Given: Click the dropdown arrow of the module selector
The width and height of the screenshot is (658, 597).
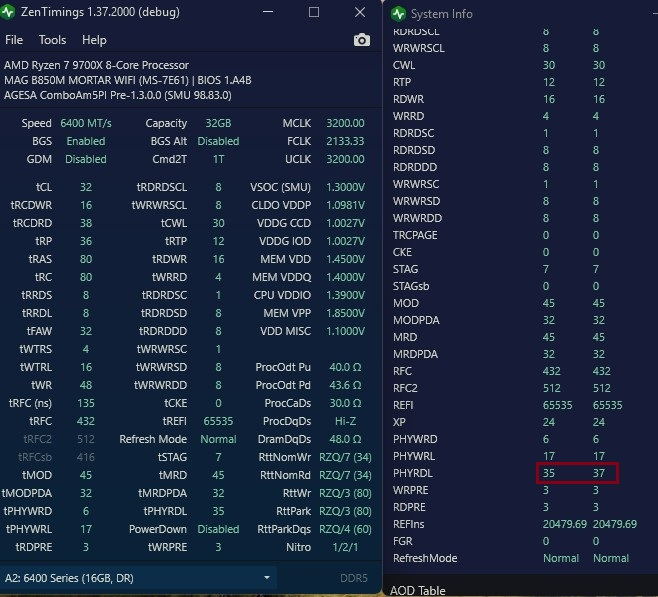Looking at the screenshot, I should (x=266, y=578).
